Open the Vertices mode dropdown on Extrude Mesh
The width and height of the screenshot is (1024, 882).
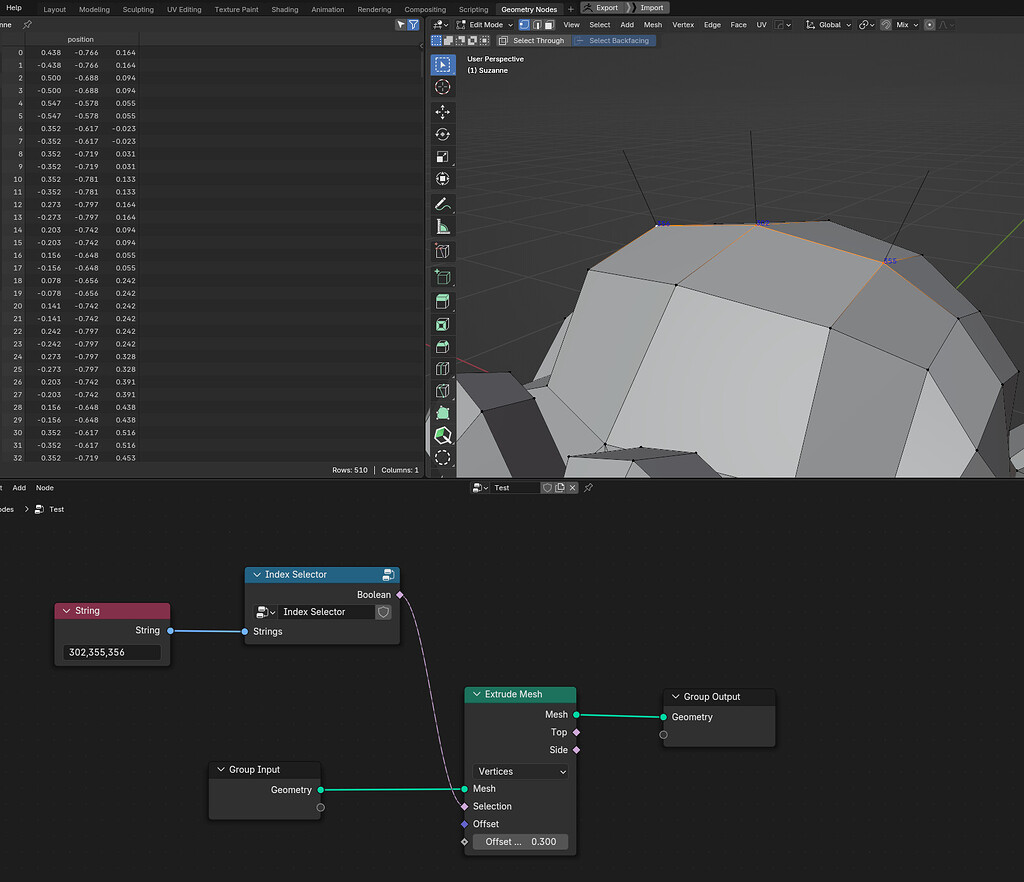[x=520, y=772]
